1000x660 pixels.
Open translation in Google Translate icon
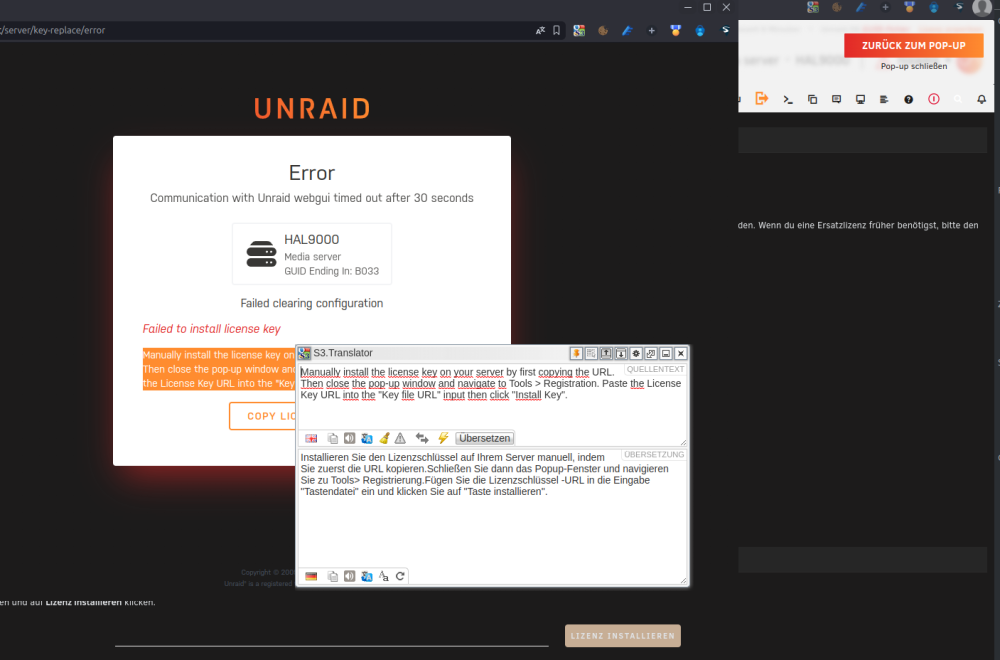pyautogui.click(x=367, y=576)
